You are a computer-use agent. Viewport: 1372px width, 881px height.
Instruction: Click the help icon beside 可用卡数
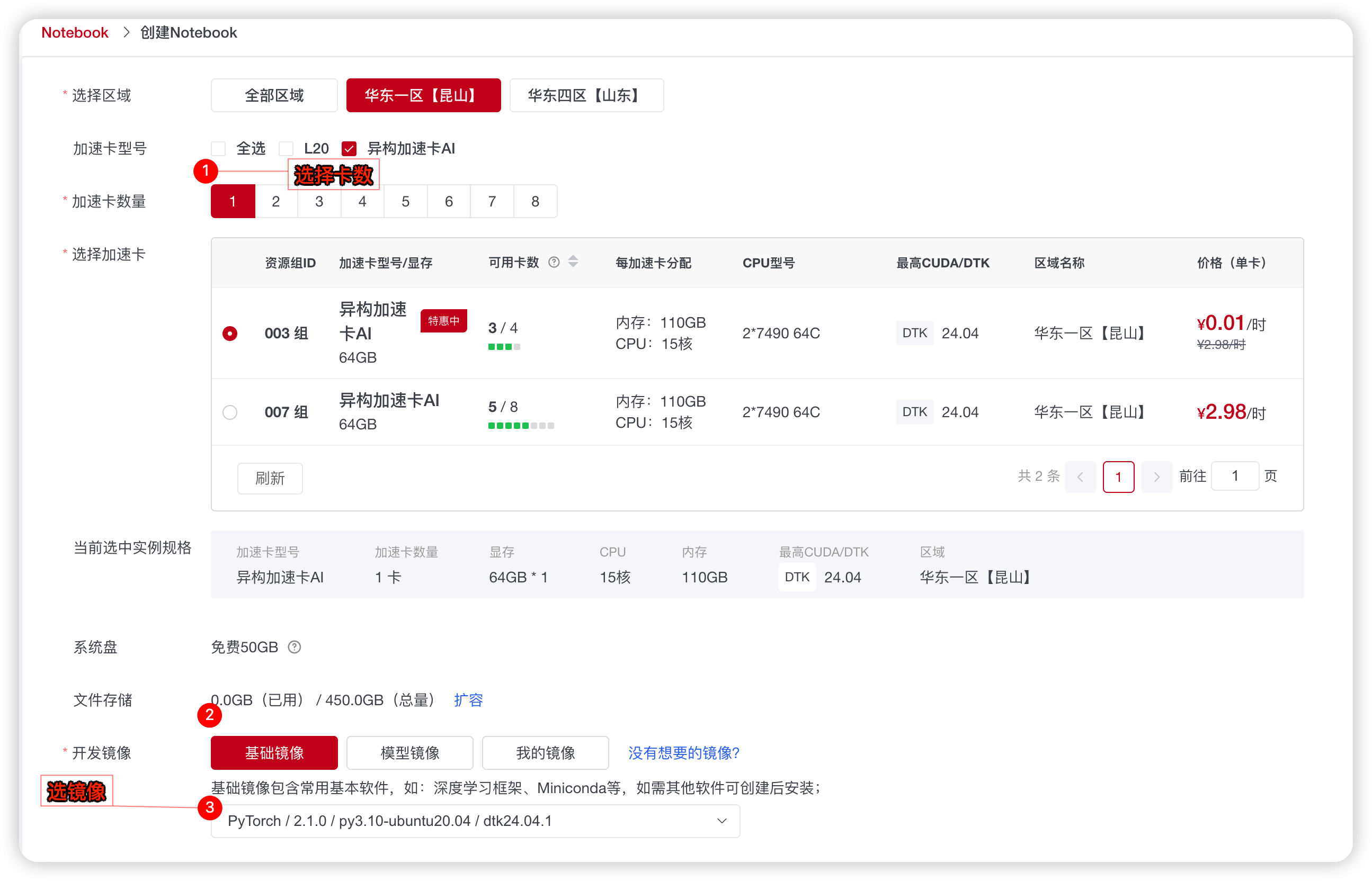pos(554,263)
